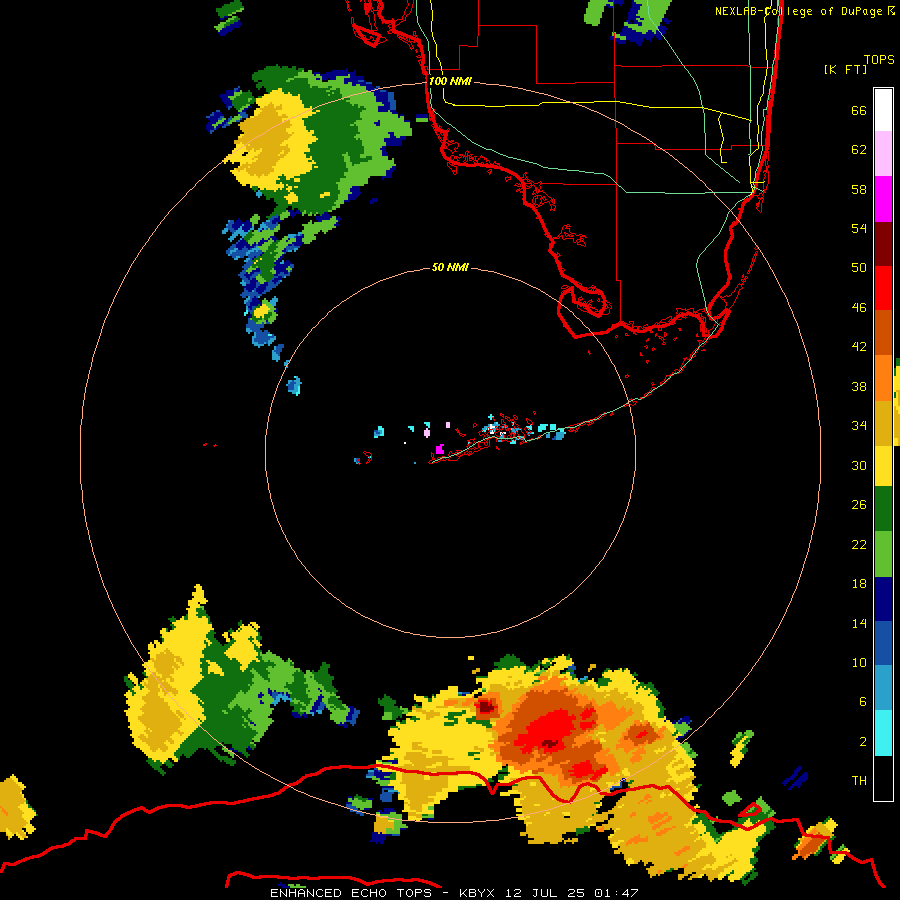Screen dimensions: 900x900
Task: Click the "38" legend value
Action: tap(859, 386)
